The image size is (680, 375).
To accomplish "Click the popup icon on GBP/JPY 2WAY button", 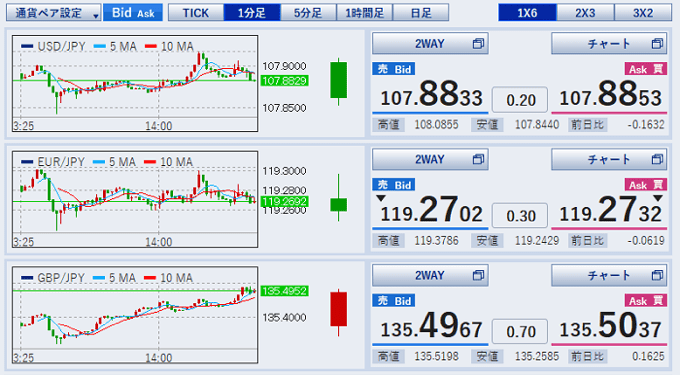I will point(478,275).
